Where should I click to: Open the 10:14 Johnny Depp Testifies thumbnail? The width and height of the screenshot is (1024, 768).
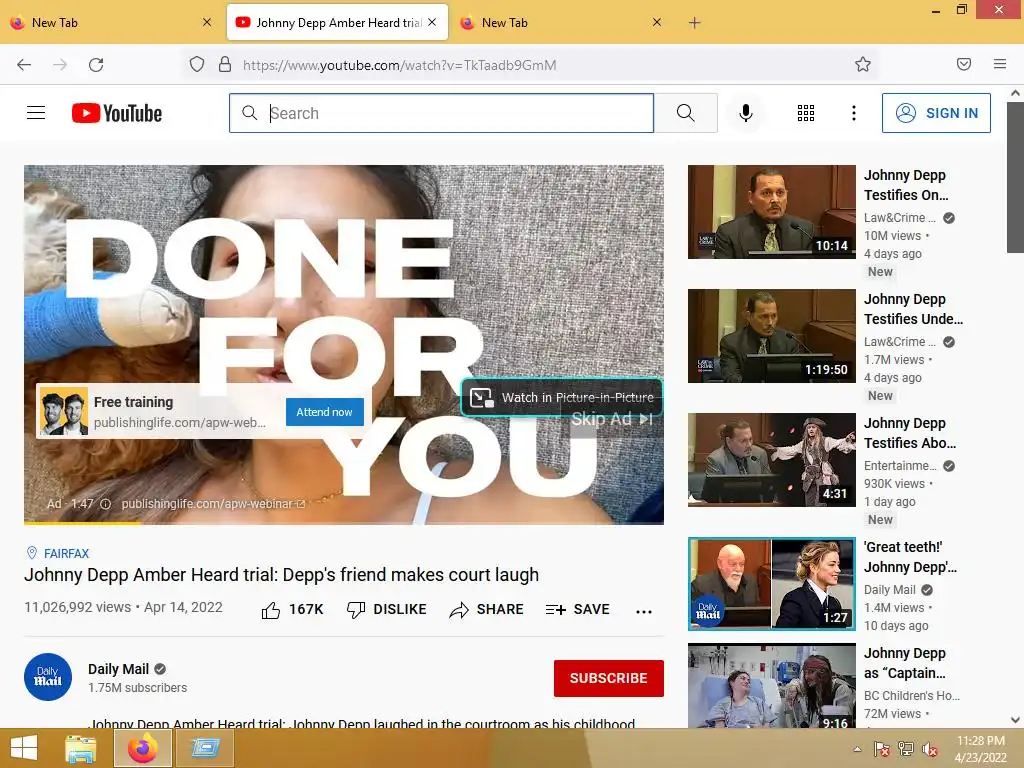click(x=771, y=212)
